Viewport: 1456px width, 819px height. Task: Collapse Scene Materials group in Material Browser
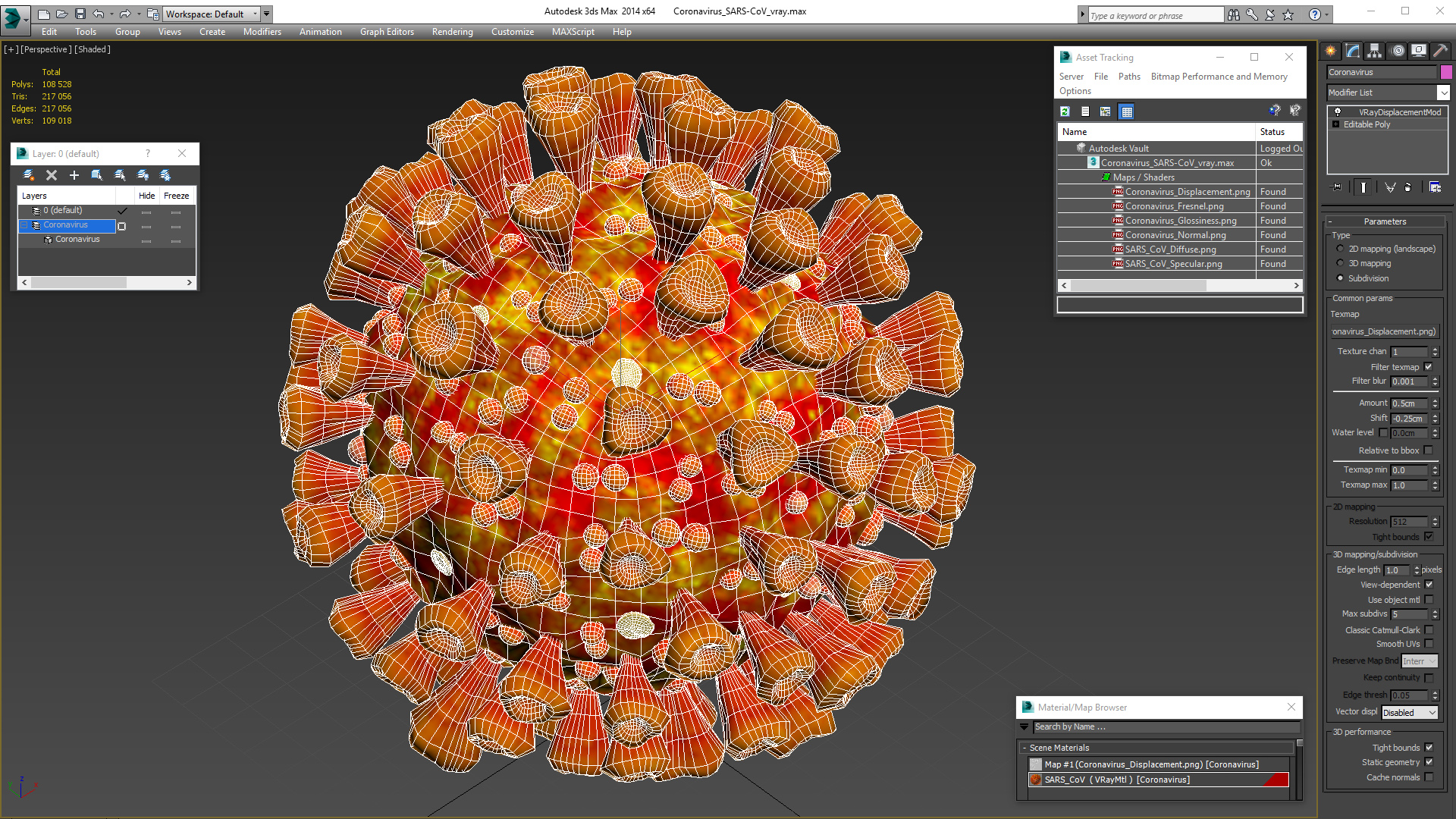pos(1025,748)
